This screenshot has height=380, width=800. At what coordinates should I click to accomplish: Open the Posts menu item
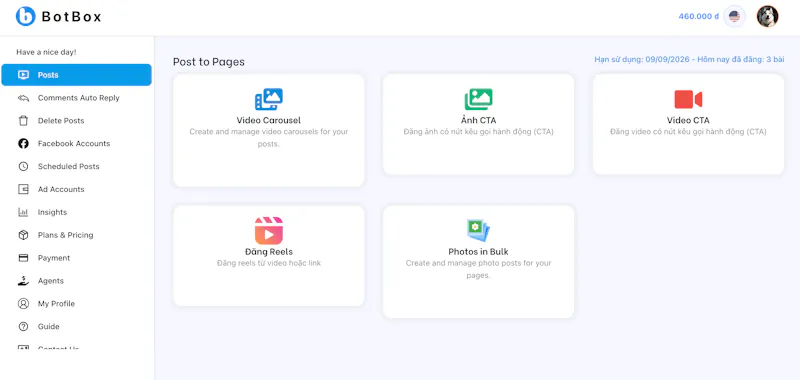[x=77, y=75]
